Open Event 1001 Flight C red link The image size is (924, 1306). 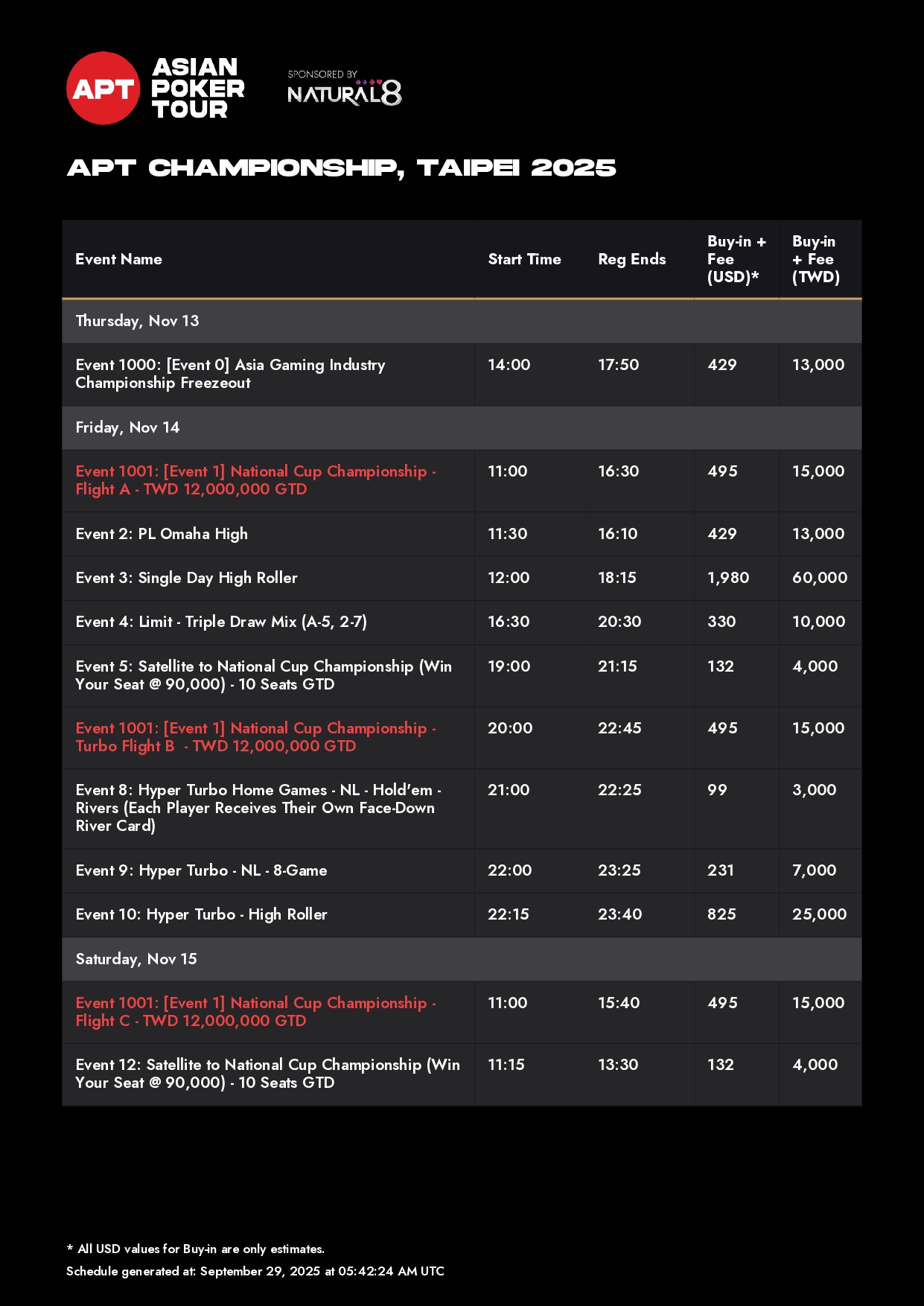(x=255, y=1012)
